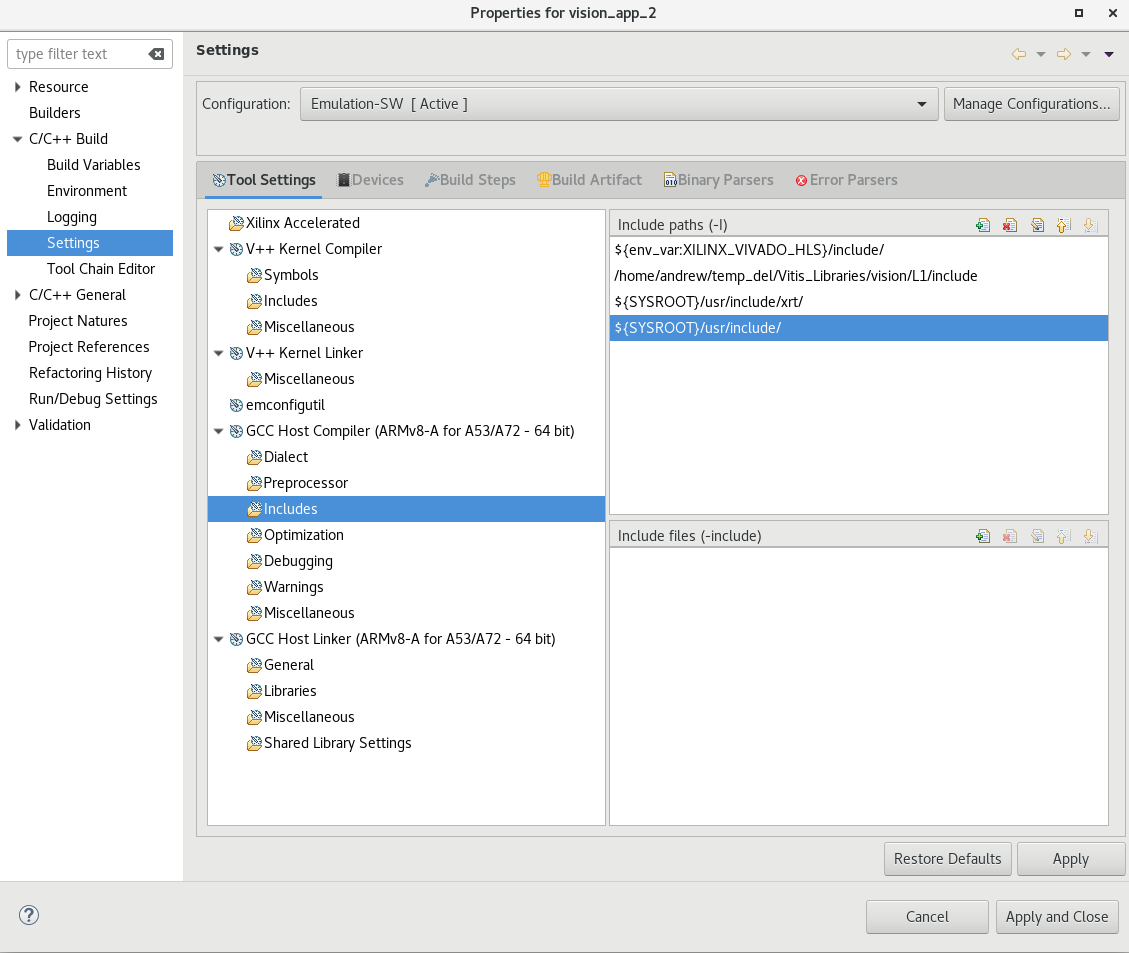
Task: Select Optimization under GCC Host Compiler
Action: tap(303, 535)
